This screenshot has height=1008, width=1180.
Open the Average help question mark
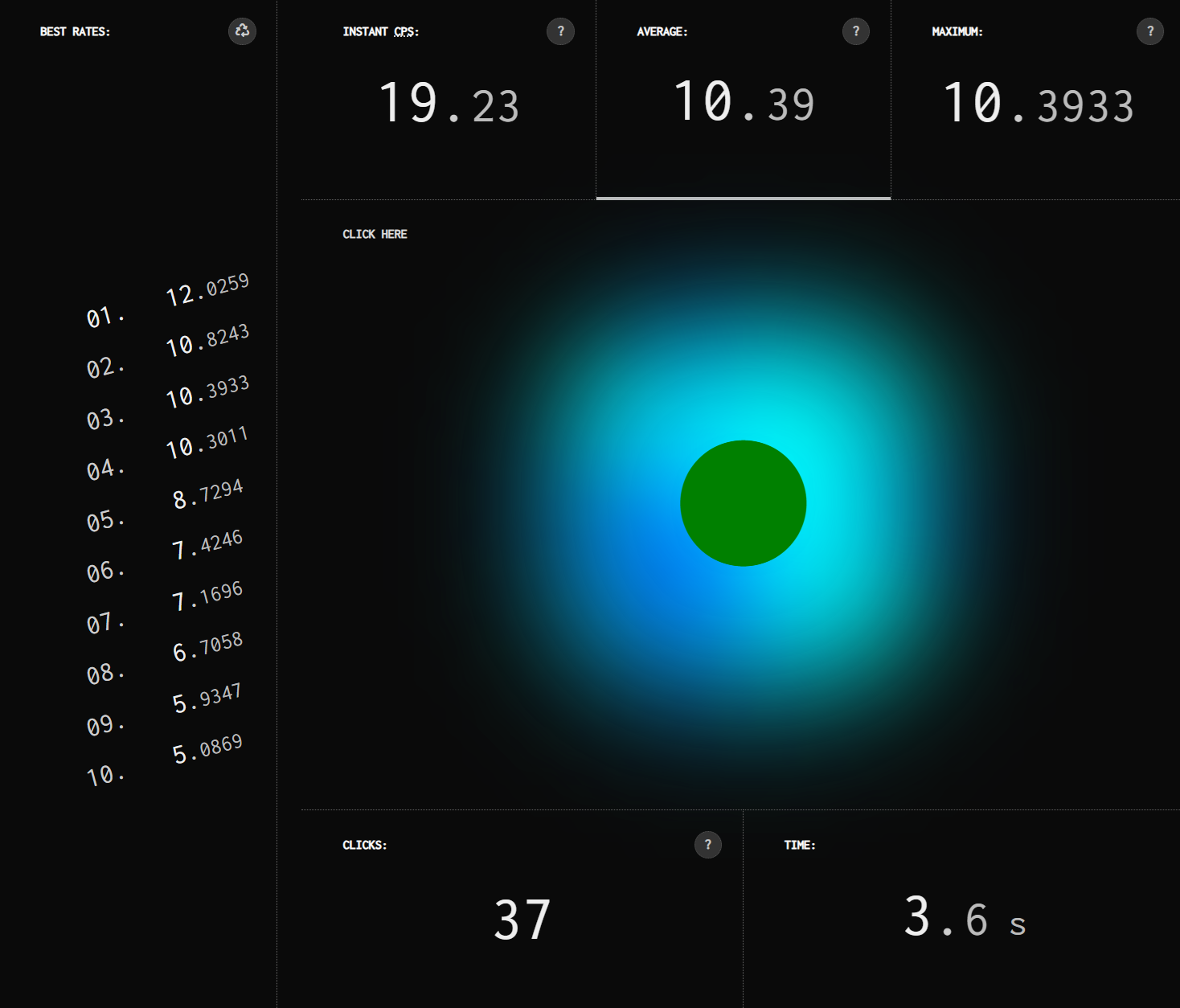tap(856, 31)
